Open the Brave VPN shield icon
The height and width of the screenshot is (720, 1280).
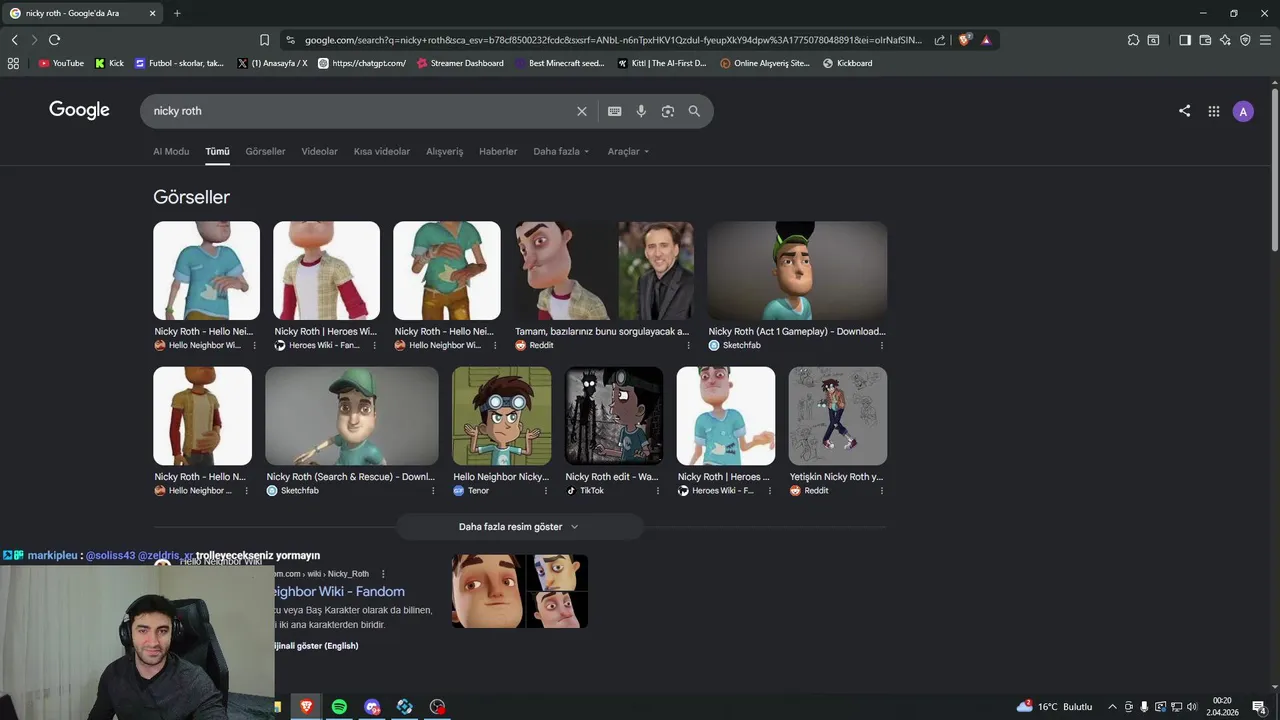point(1245,40)
